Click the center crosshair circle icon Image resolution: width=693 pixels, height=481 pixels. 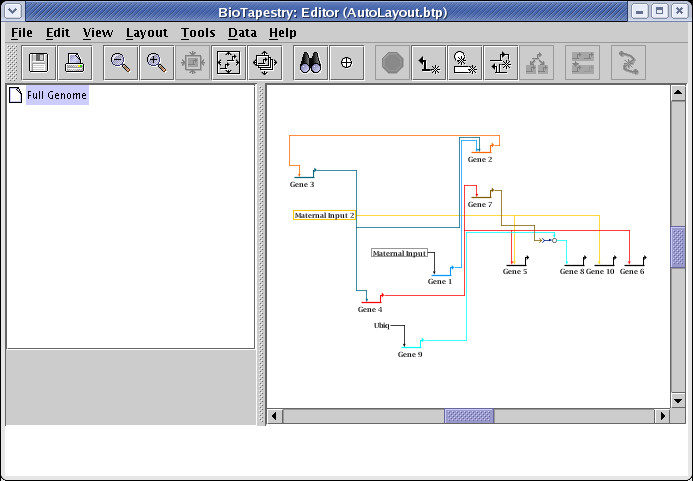tap(347, 63)
